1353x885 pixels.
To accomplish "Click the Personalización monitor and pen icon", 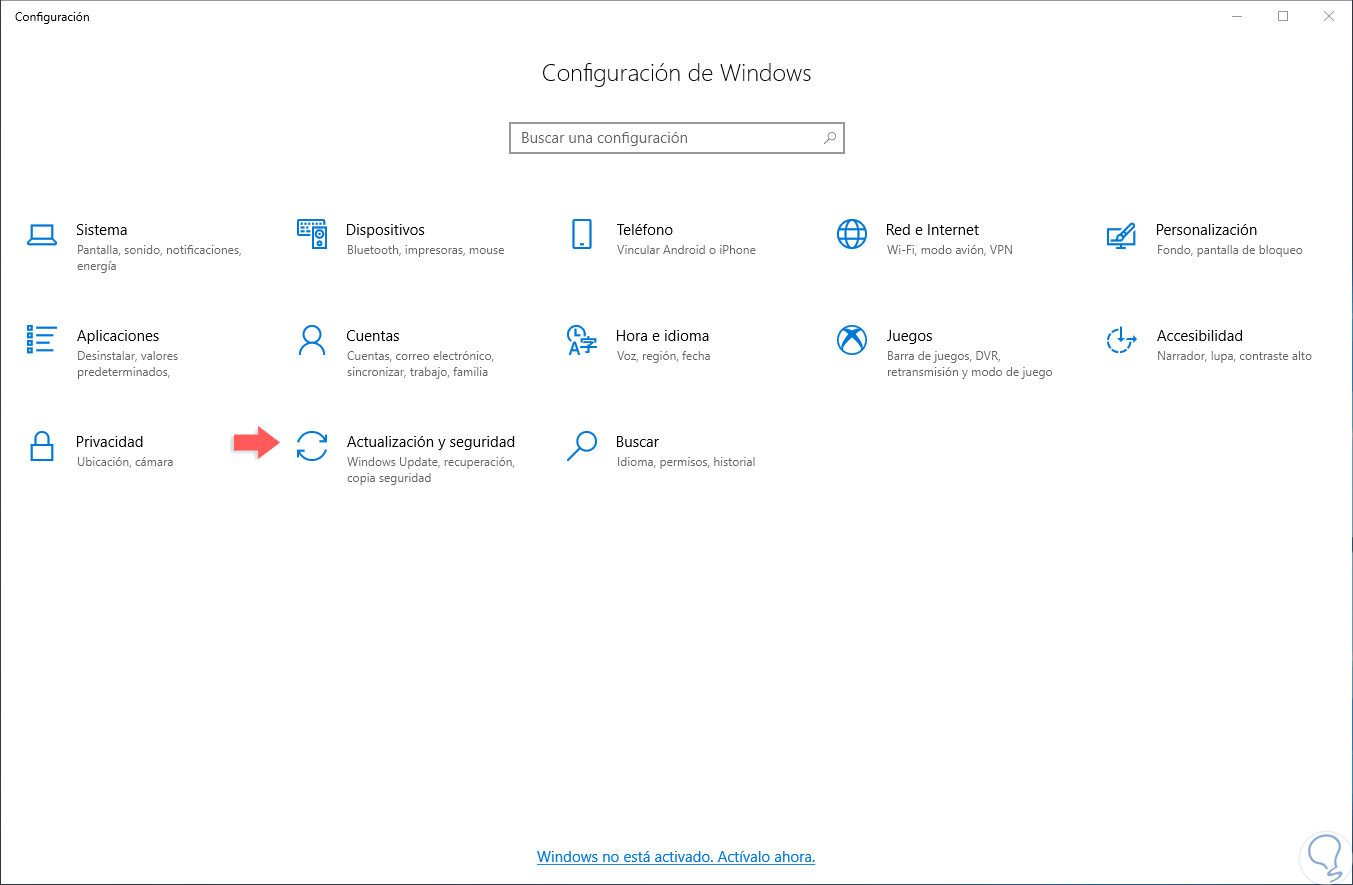I will (x=1122, y=235).
